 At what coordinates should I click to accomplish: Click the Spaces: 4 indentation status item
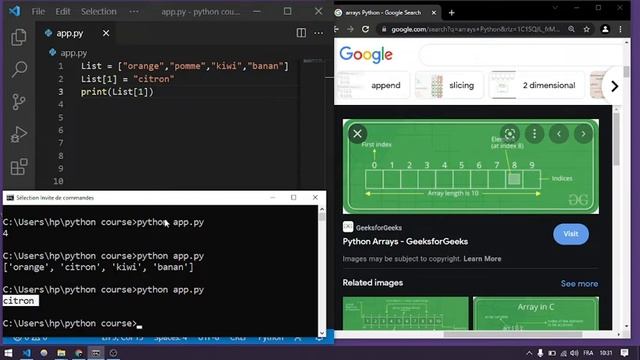pos(171,338)
